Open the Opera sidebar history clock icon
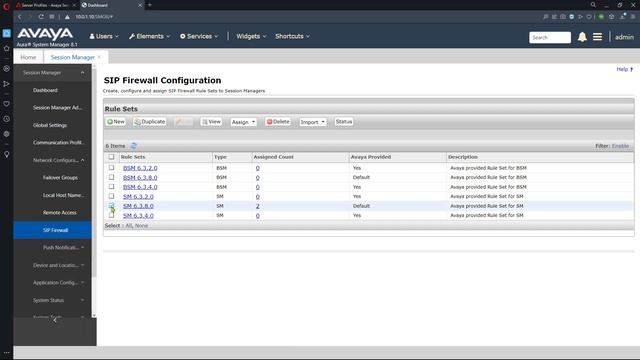This screenshot has width=640, height=360. 7,119
